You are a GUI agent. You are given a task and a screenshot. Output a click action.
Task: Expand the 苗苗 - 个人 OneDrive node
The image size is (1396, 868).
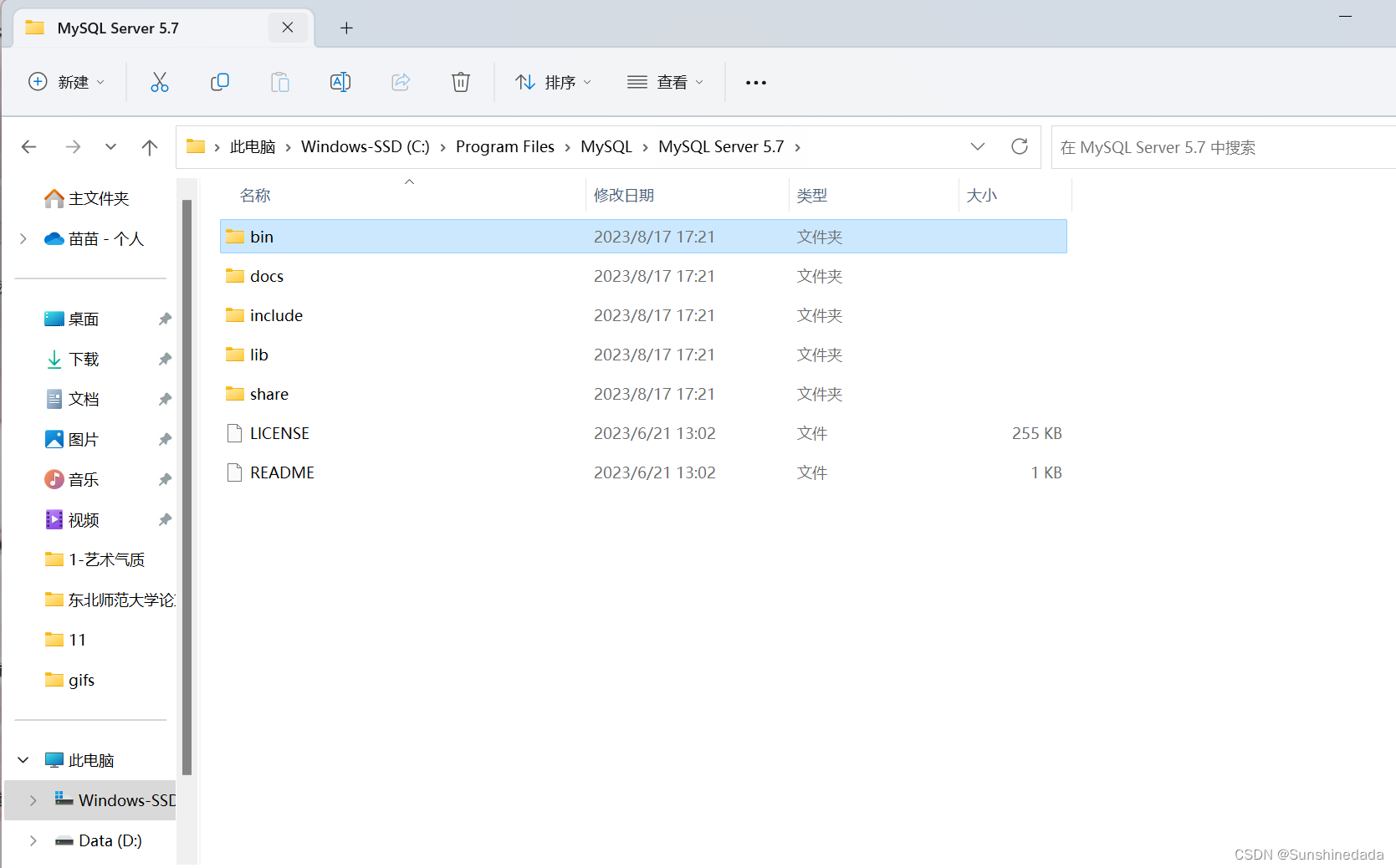(x=23, y=239)
